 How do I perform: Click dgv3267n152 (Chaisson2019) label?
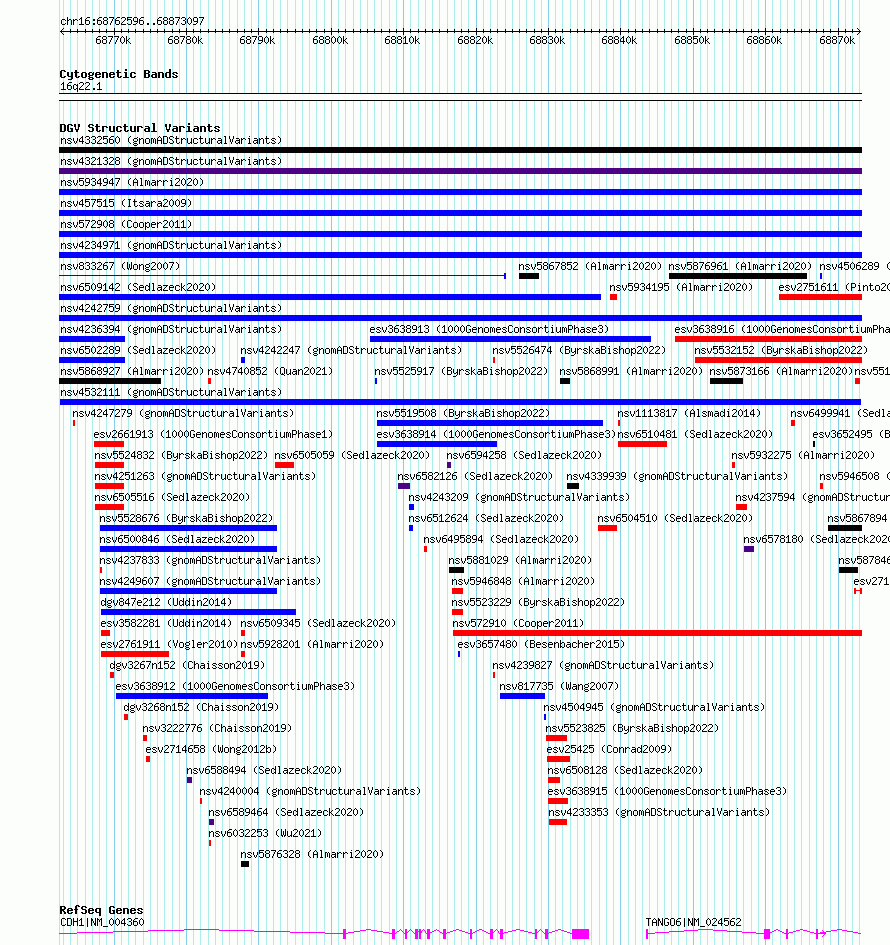pos(187,666)
